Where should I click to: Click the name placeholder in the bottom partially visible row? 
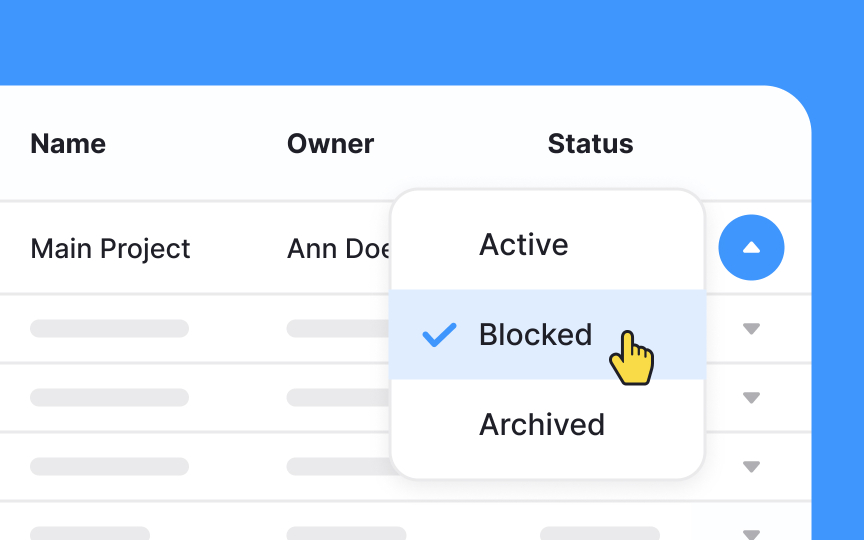click(90, 533)
